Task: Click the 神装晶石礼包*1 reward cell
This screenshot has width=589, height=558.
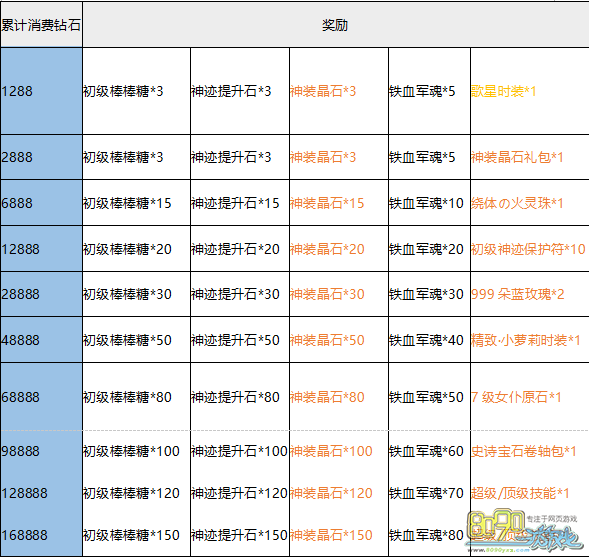Action: coord(530,157)
